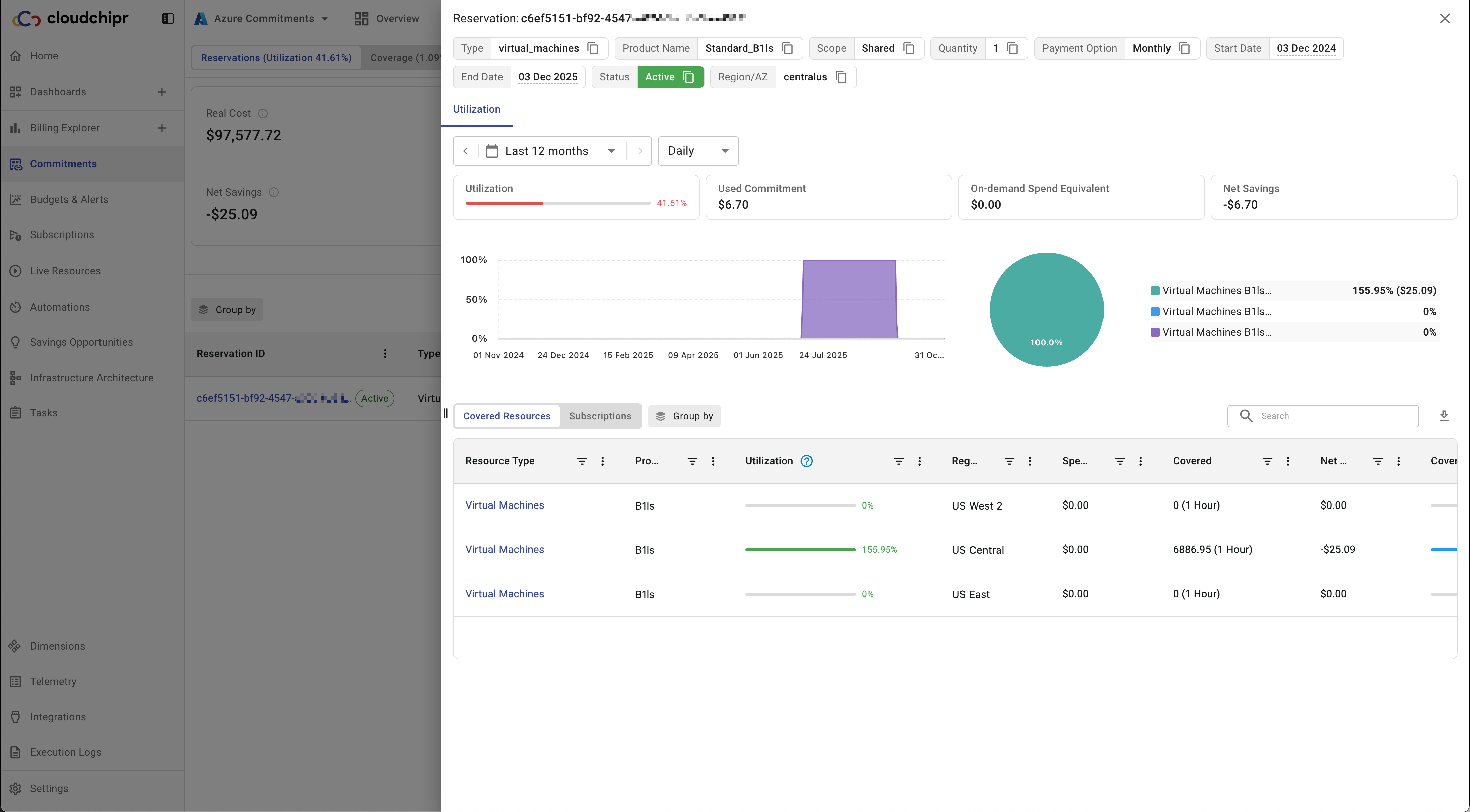Open US Central Virtual Machines link
This screenshot has width=1470, height=812.
pyautogui.click(x=504, y=549)
